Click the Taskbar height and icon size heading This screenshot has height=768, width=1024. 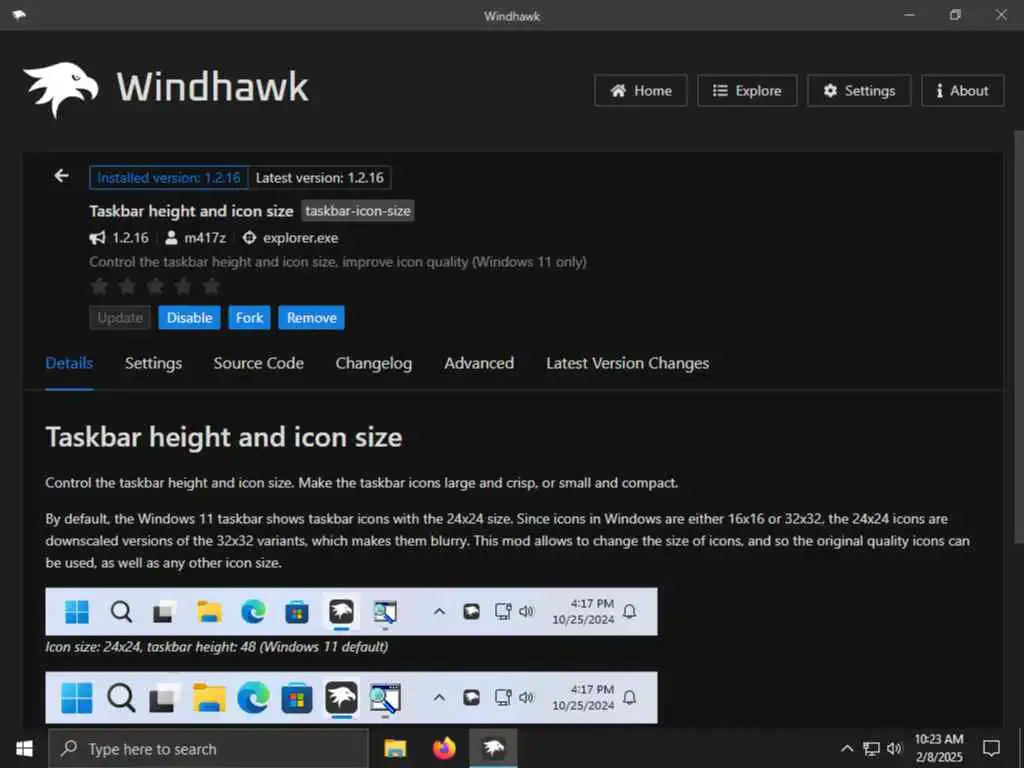[x=224, y=437]
